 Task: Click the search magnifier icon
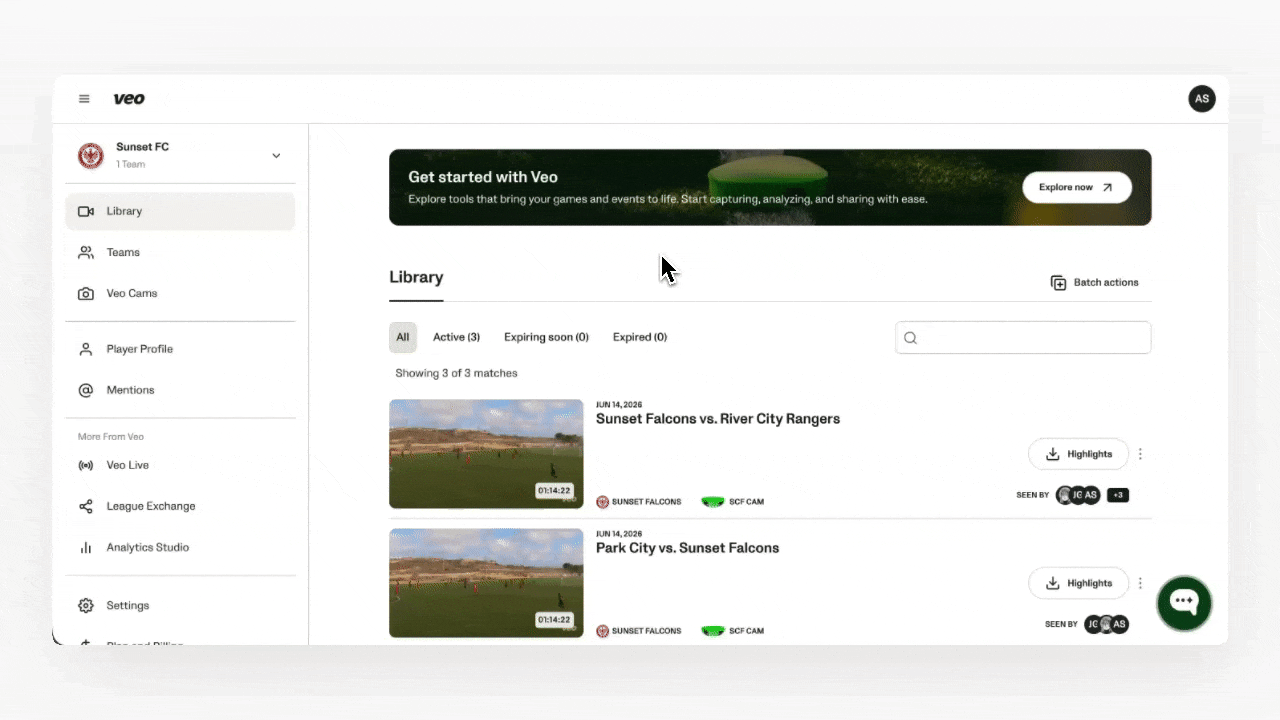point(910,338)
